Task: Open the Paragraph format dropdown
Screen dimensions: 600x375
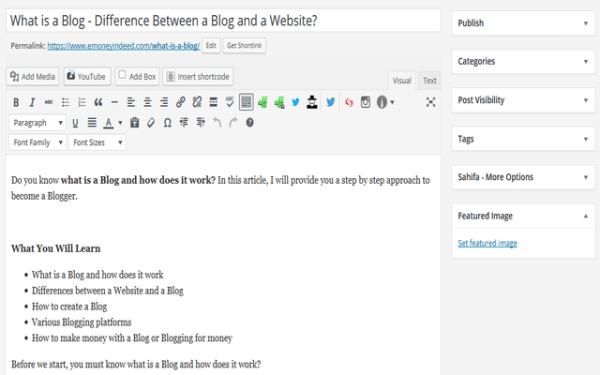Action: (x=38, y=123)
